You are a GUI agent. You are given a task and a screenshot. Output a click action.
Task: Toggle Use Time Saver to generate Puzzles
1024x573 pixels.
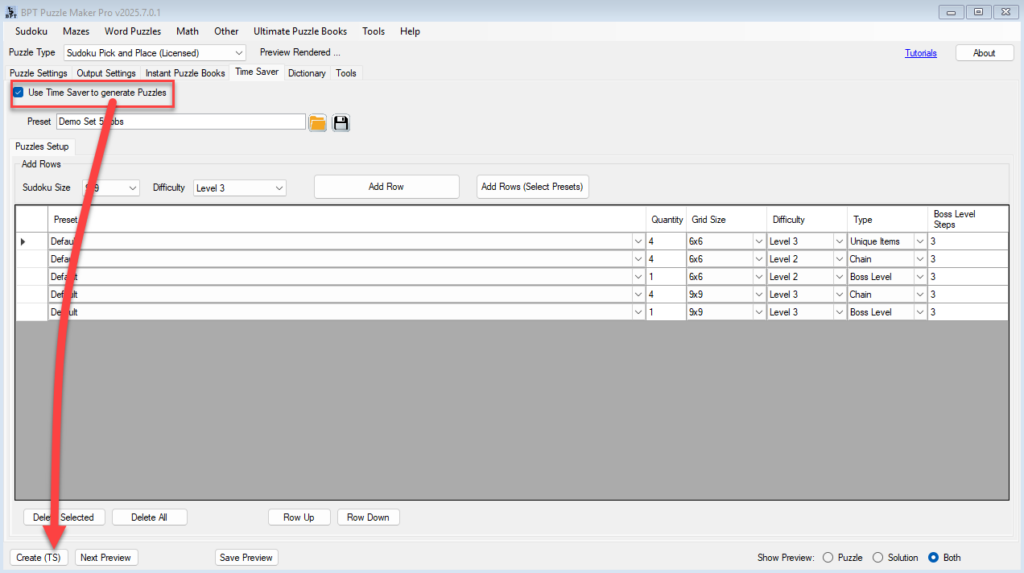pos(19,92)
